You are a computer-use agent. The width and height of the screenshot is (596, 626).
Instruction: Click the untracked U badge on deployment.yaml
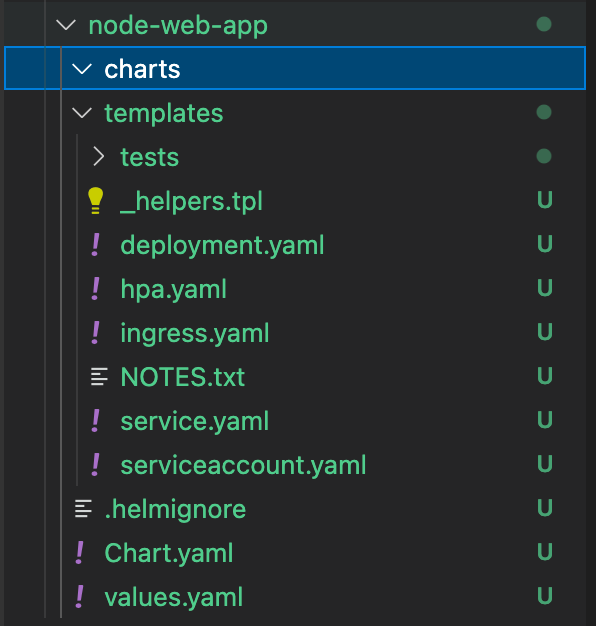(545, 244)
